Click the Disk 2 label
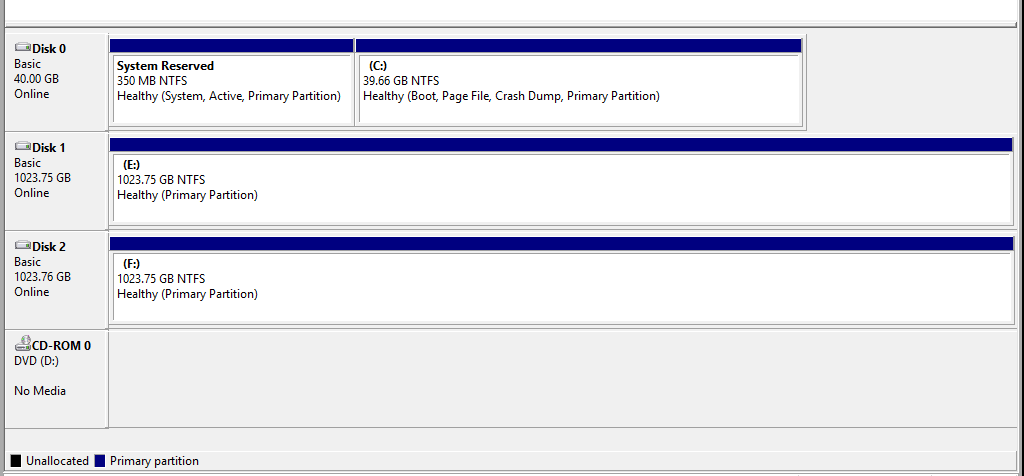Image resolution: width=1024 pixels, height=476 pixels. 49,247
